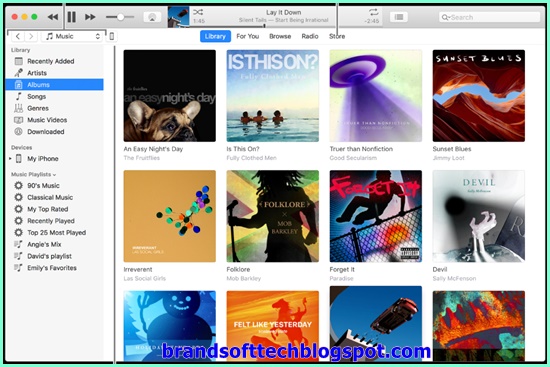Click the now playing album artwork thumbnail
The height and width of the screenshot is (367, 550).
click(179, 17)
